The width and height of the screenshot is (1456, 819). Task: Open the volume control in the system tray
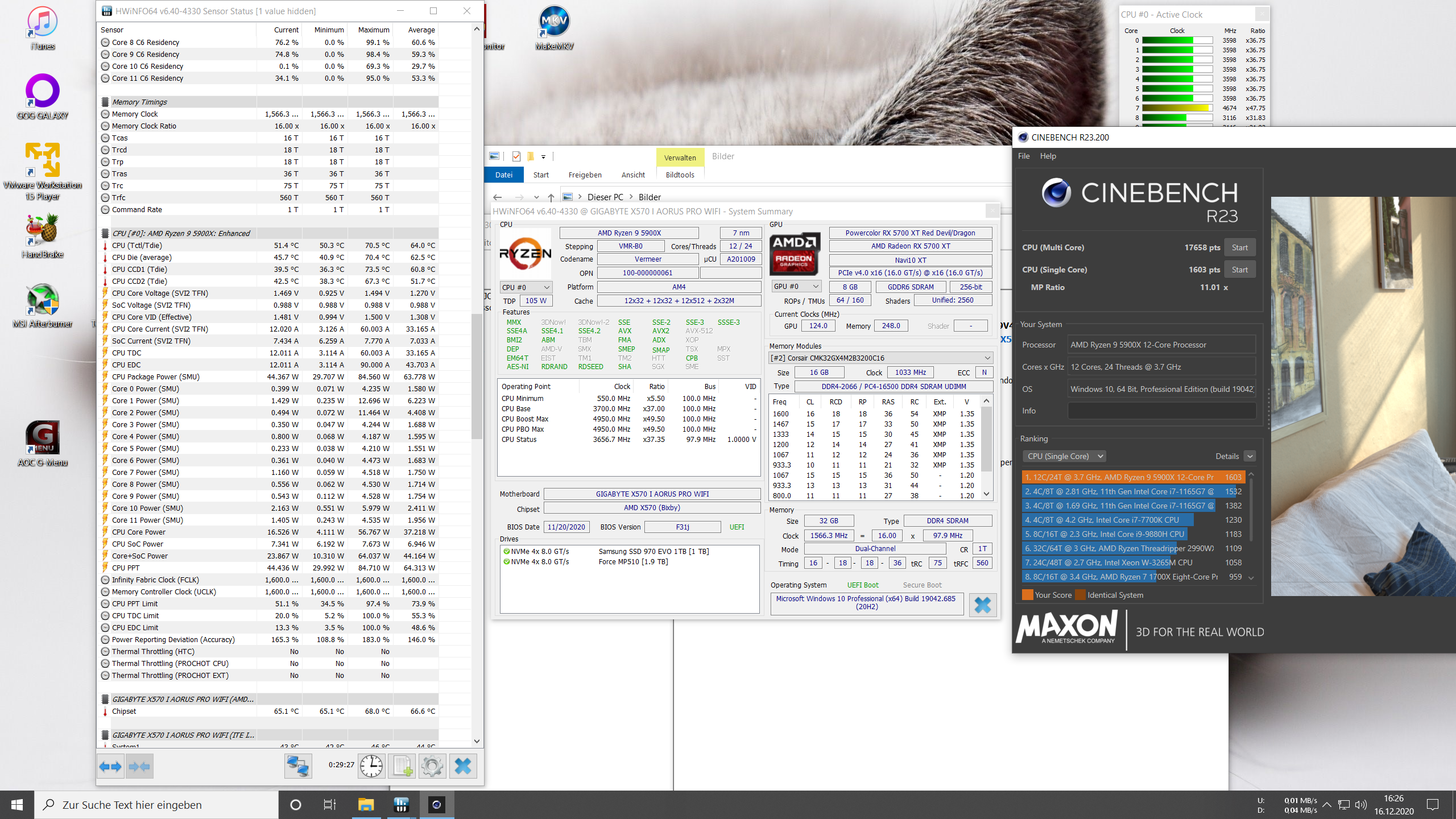tap(1360, 805)
